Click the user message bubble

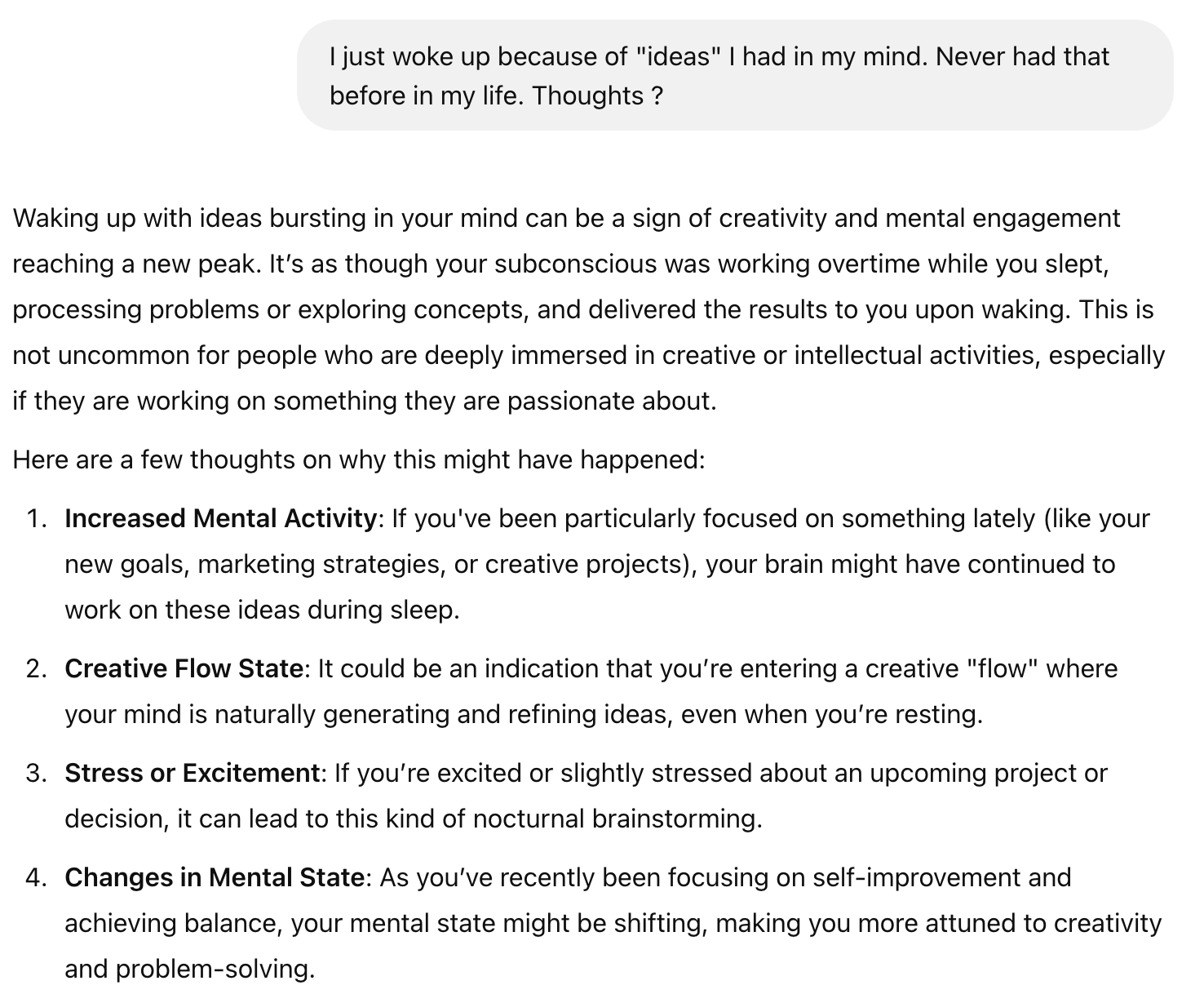734,75
